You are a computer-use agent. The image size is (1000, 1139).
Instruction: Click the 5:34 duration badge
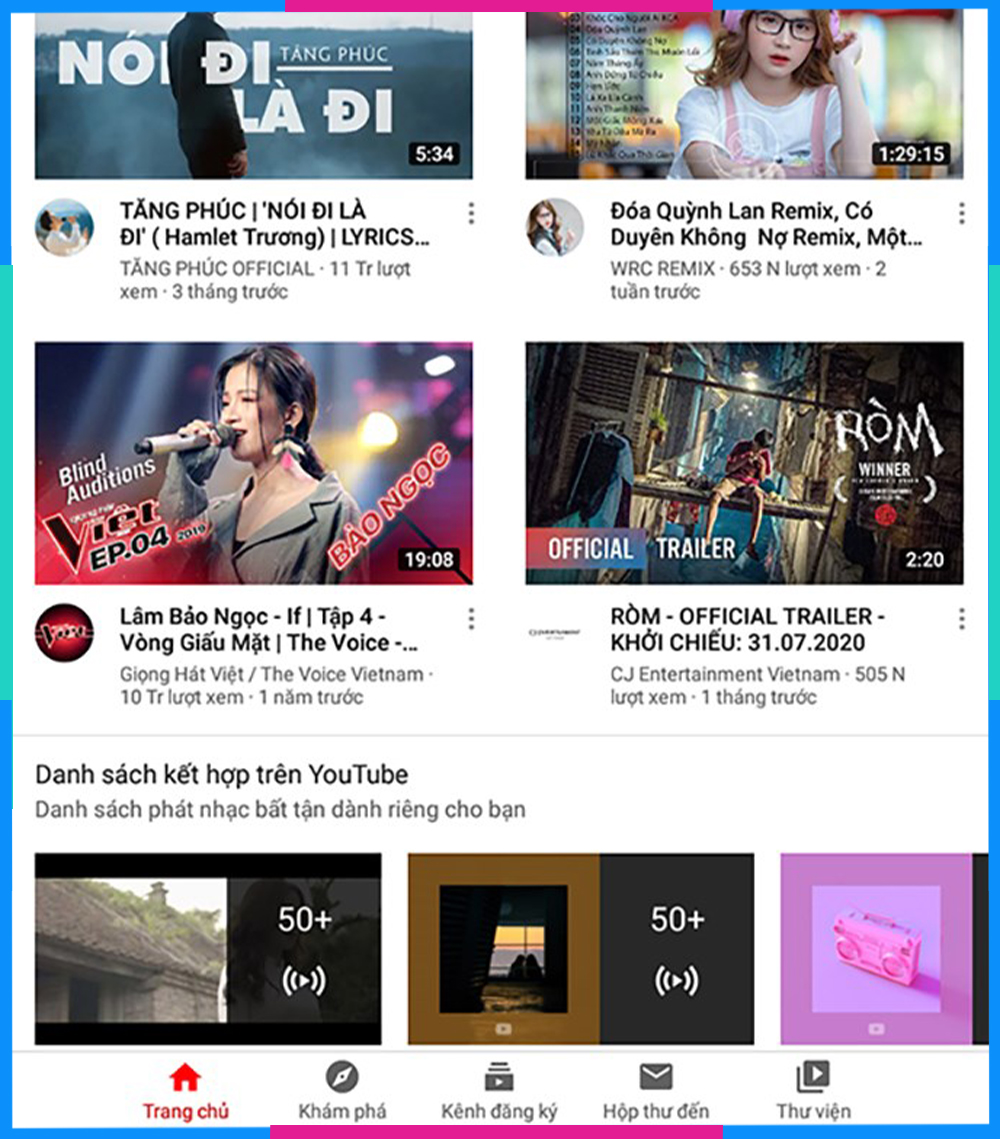tap(434, 154)
